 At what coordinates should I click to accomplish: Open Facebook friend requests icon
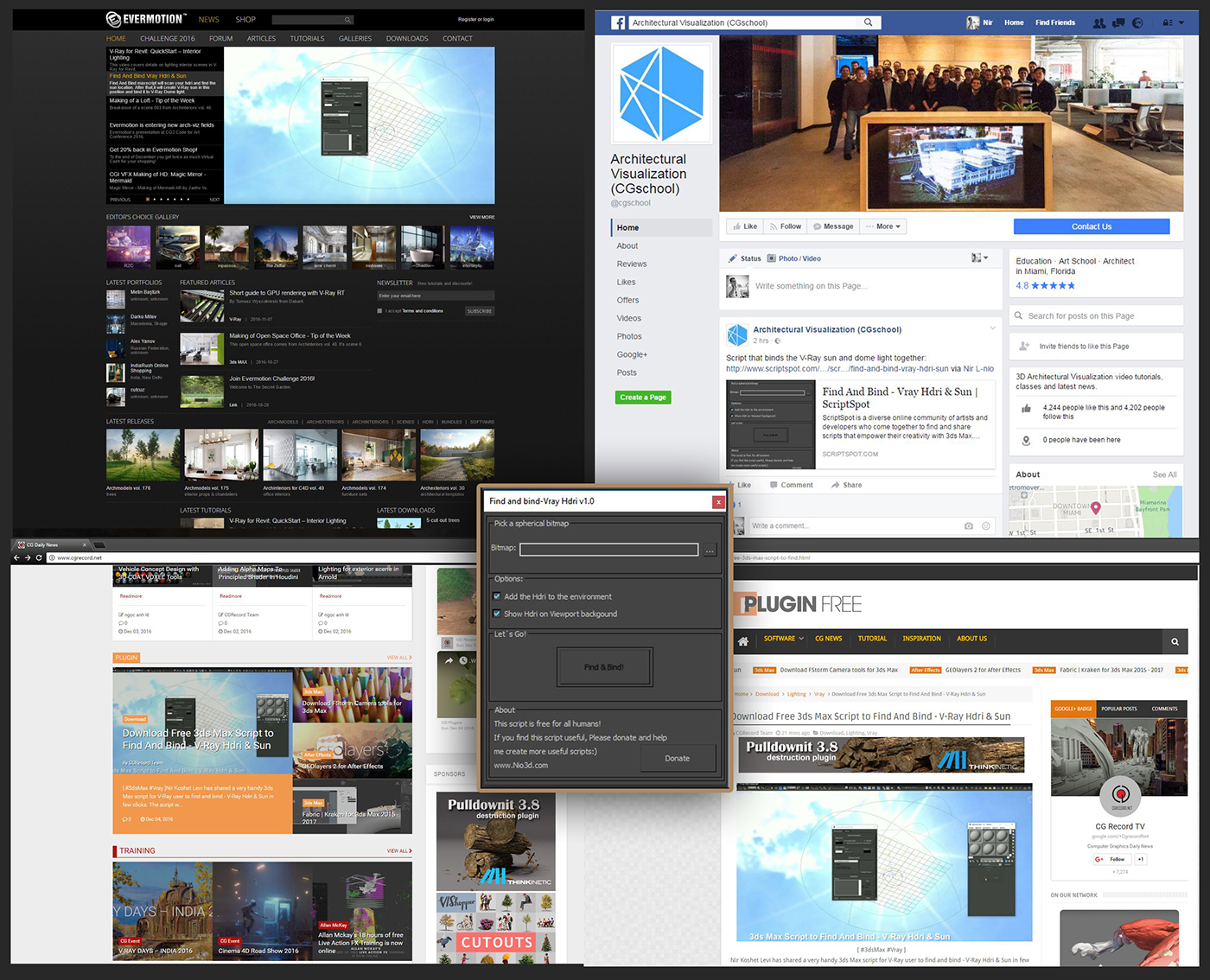(x=1099, y=22)
